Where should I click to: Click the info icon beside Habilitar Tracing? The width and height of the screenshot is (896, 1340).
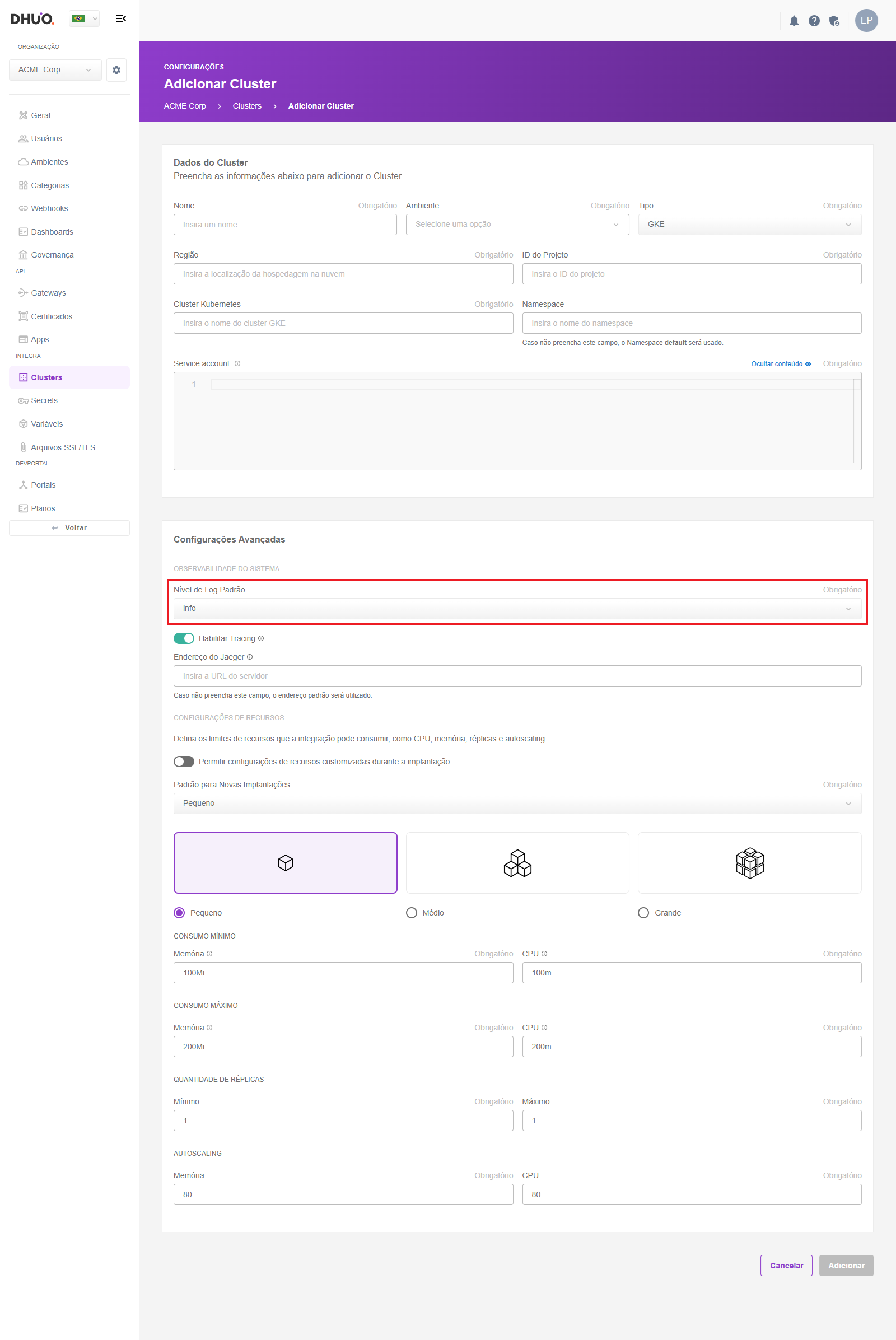coord(261,638)
